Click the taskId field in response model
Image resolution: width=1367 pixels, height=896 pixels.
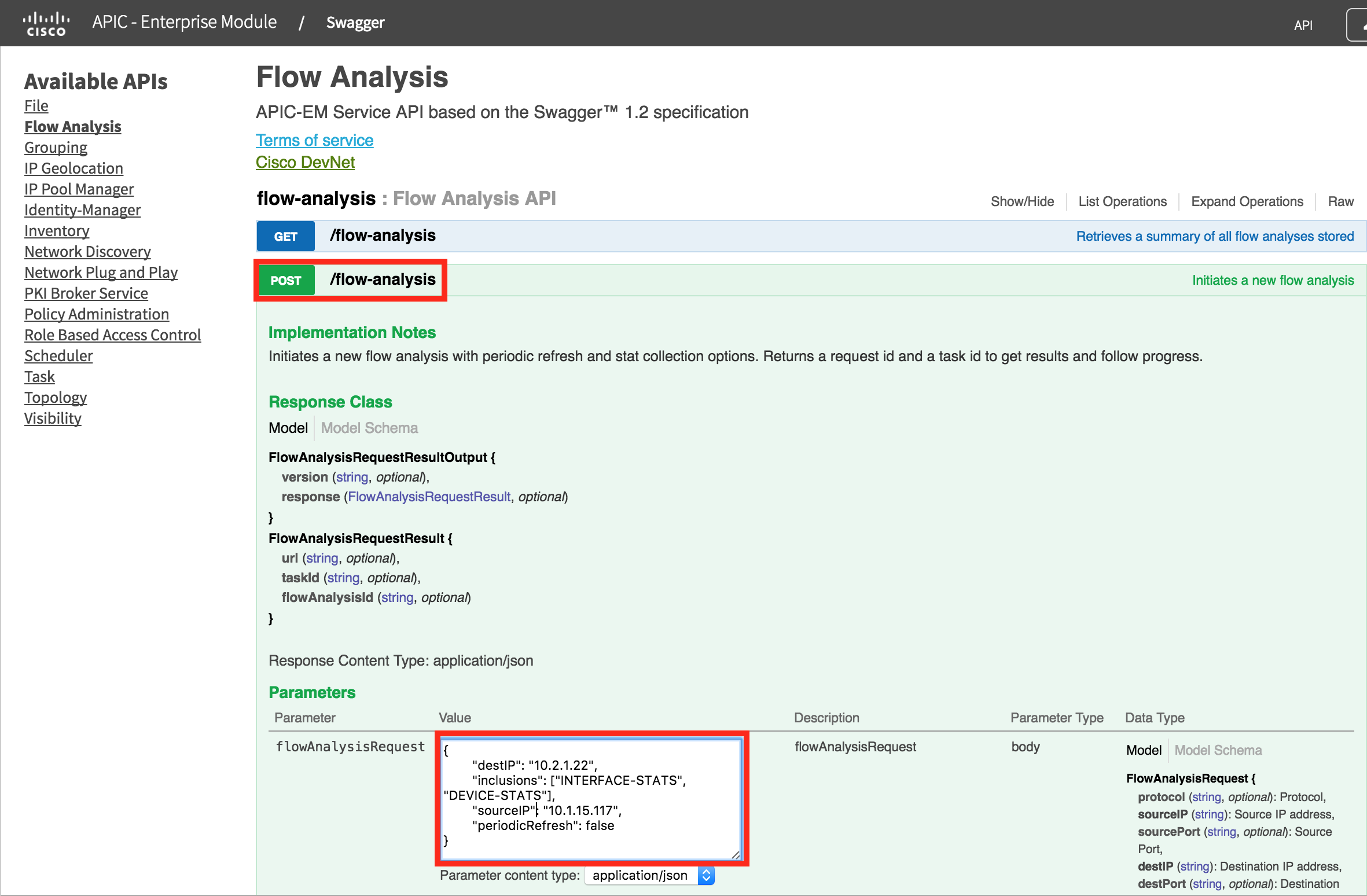coord(300,578)
